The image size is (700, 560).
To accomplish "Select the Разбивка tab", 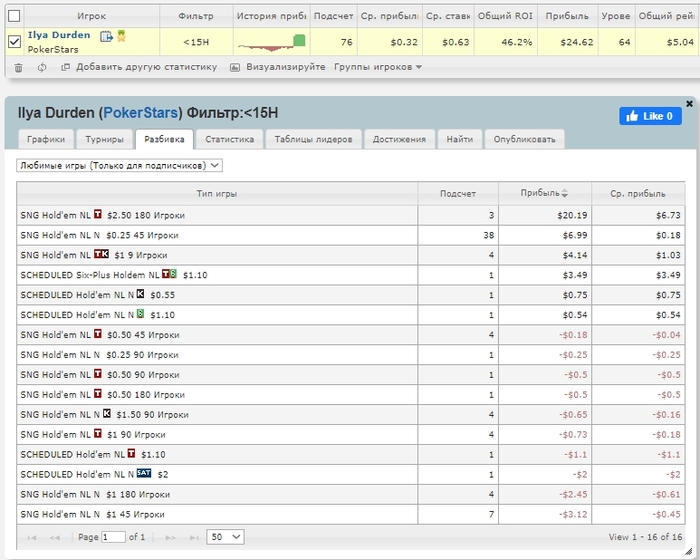I will [x=164, y=139].
